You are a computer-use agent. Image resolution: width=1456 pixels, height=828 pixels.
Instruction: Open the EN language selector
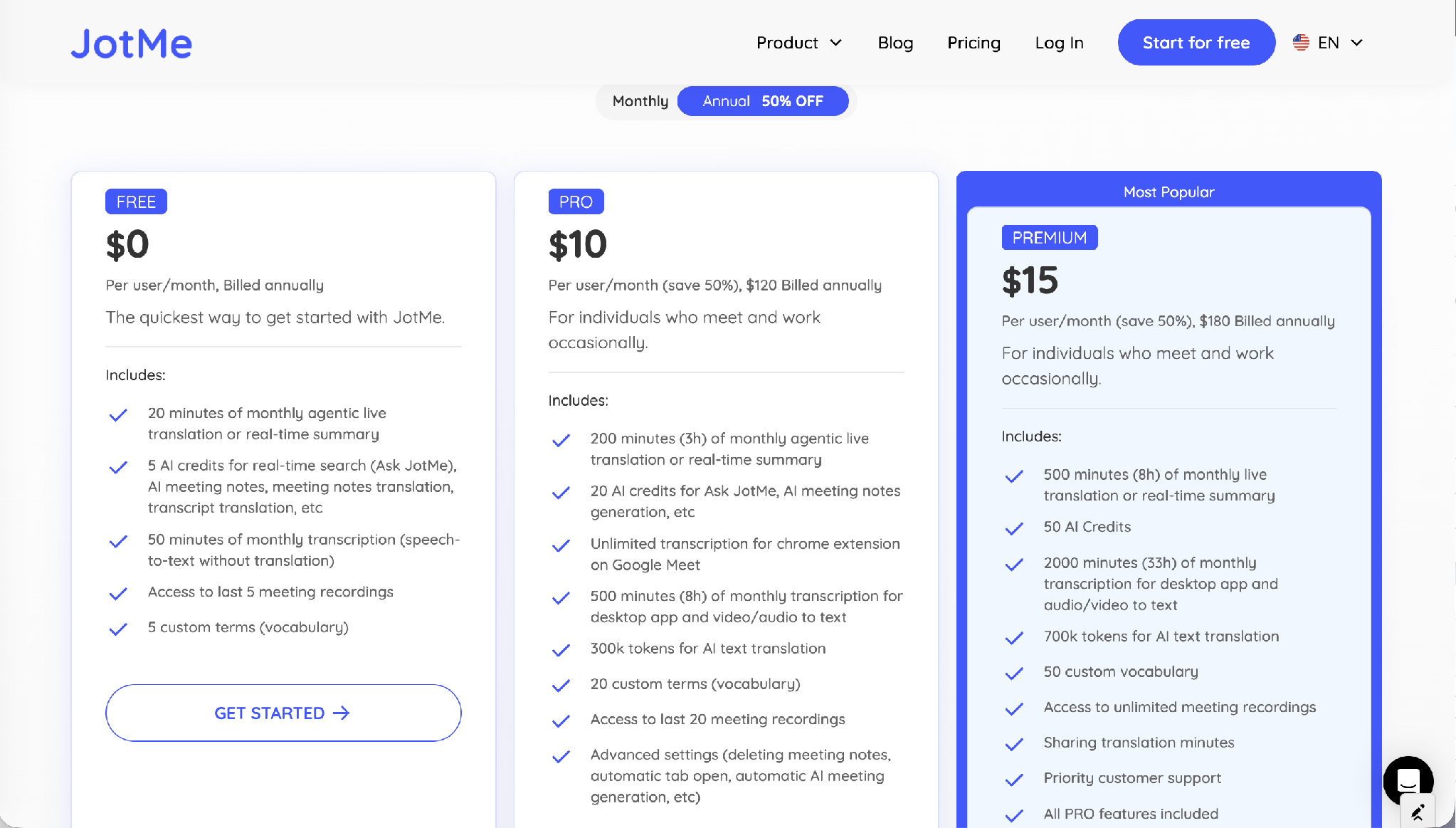tap(1328, 43)
